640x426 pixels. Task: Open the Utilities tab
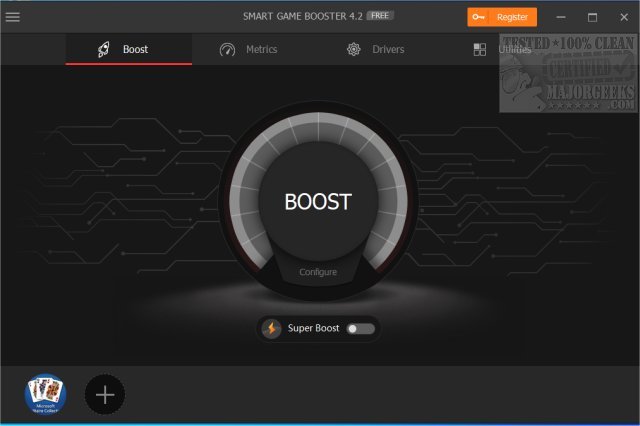point(502,49)
